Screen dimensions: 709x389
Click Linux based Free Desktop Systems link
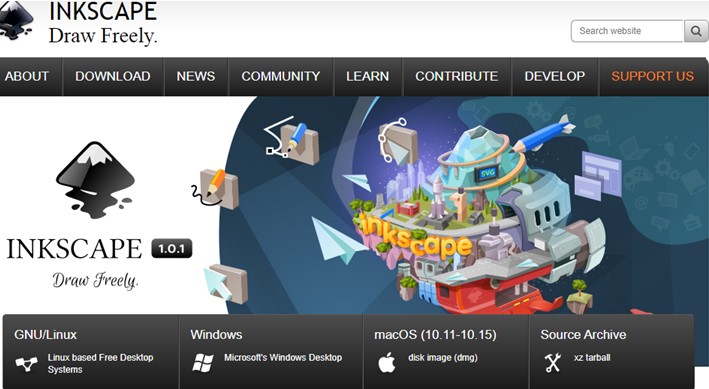[x=100, y=363]
